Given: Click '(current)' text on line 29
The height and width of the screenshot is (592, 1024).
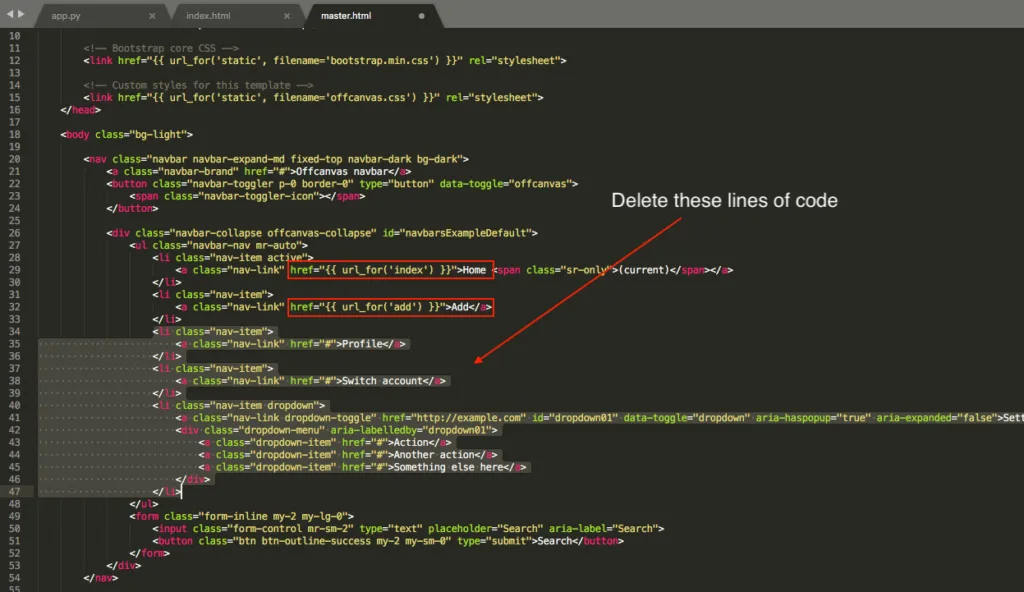Looking at the screenshot, I should [644, 270].
